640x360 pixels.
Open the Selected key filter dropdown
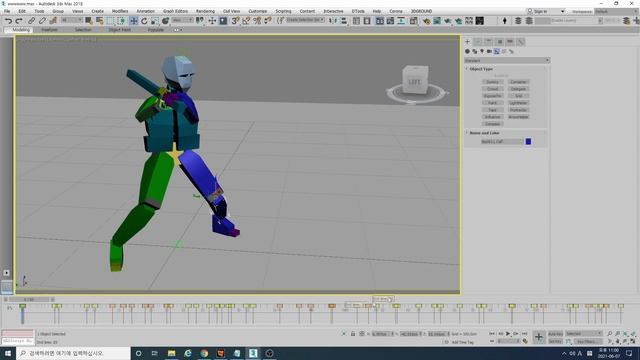coord(584,333)
